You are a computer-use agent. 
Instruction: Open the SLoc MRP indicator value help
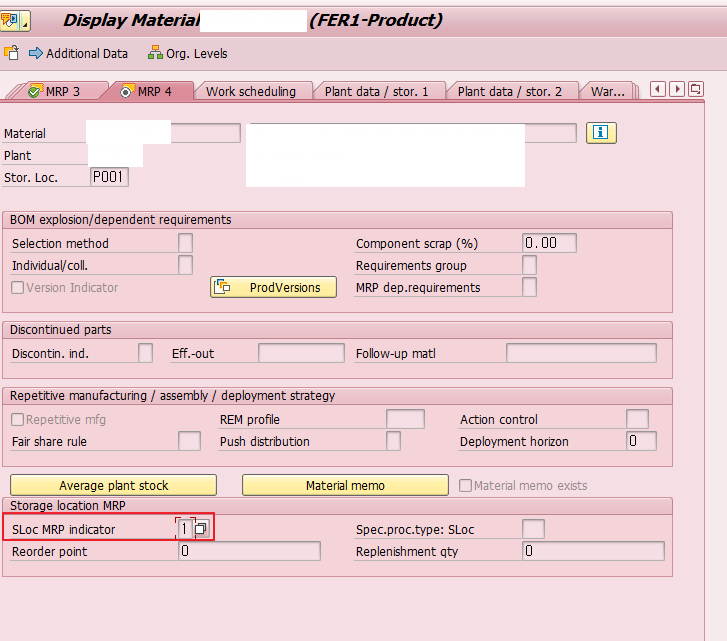point(201,528)
